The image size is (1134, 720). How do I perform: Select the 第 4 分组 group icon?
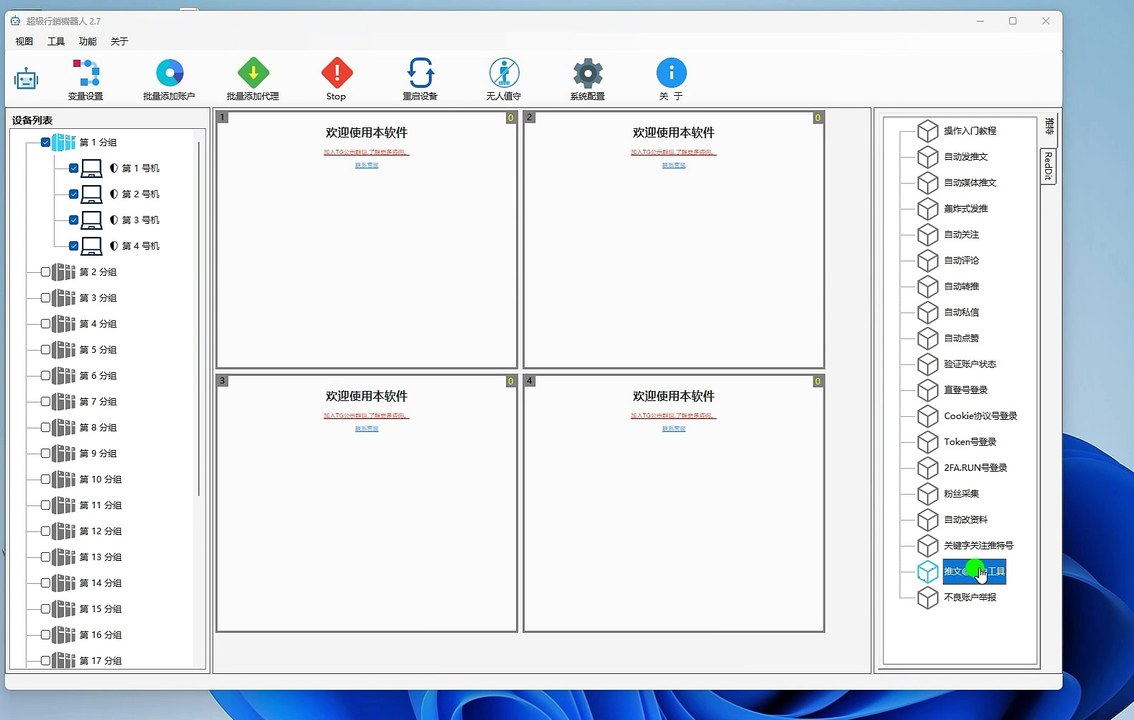coord(64,324)
